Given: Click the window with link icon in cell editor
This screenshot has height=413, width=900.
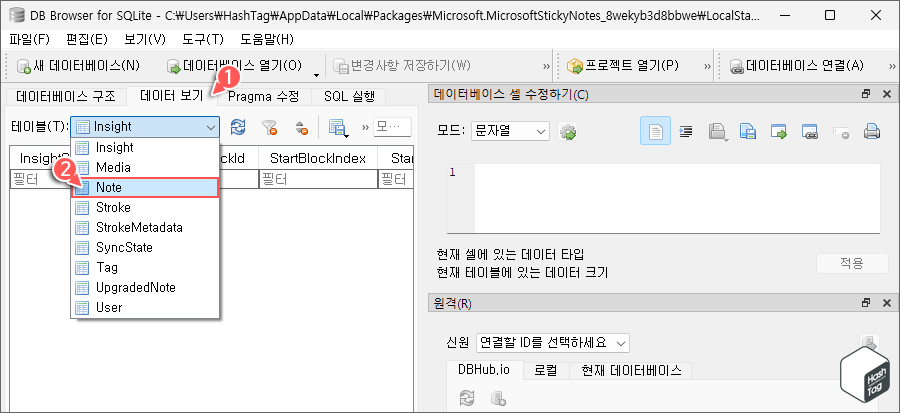Looking at the screenshot, I should coord(809,131).
